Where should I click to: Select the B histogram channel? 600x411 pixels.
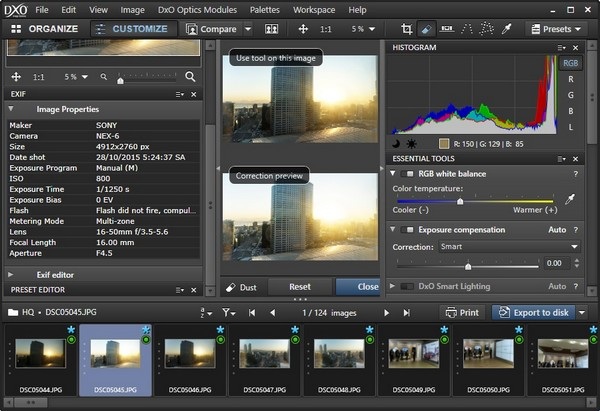pos(571,111)
